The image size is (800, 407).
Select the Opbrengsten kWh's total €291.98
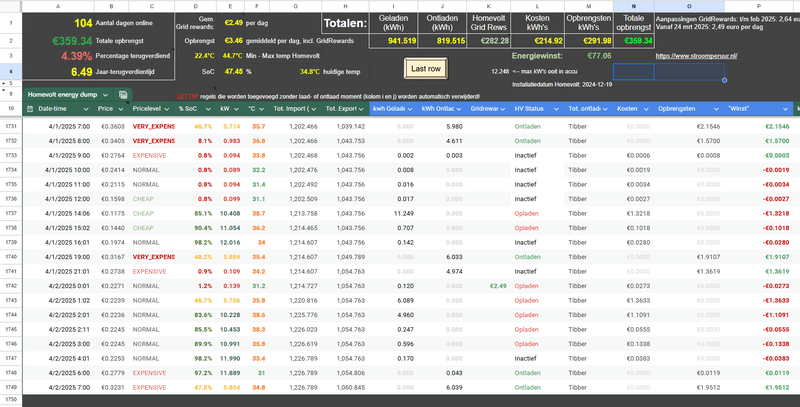click(589, 41)
